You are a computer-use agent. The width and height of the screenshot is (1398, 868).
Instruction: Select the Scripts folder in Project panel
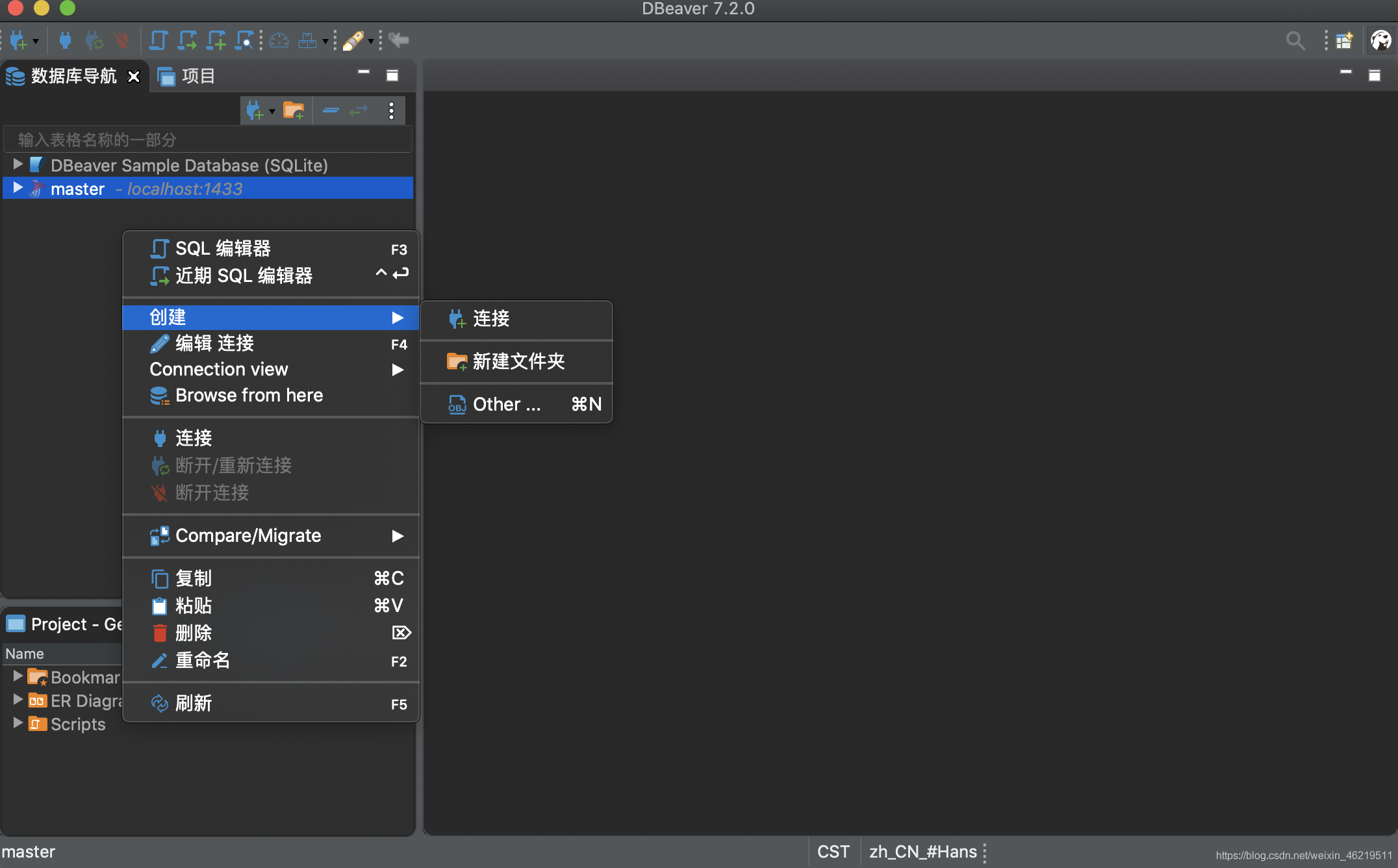[x=78, y=724]
